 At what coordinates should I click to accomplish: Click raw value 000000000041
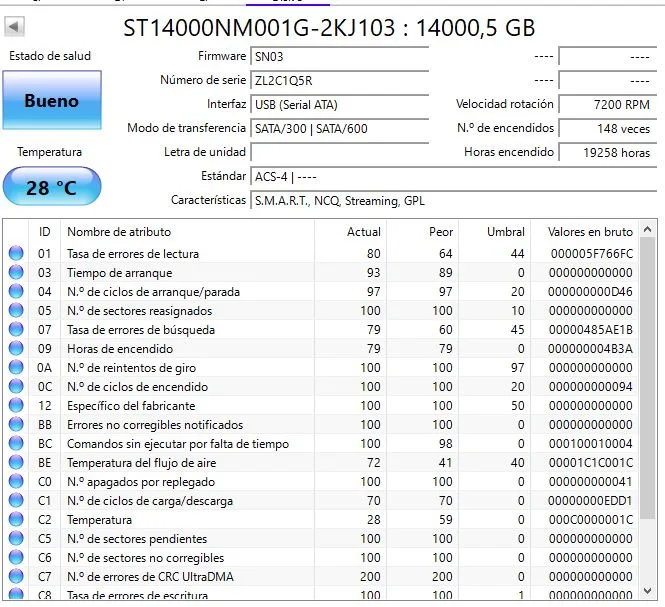[x=590, y=482]
